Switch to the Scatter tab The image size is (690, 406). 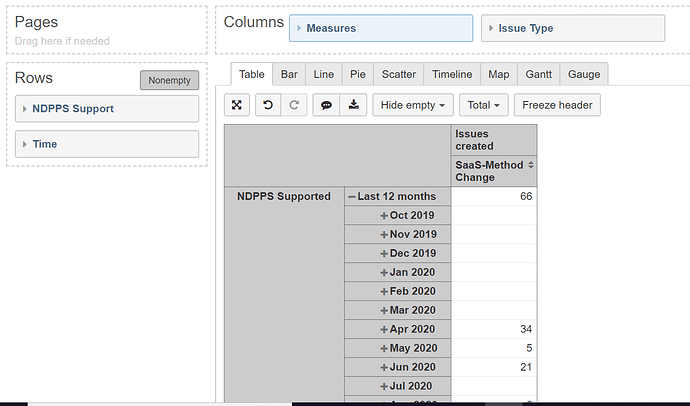point(399,74)
